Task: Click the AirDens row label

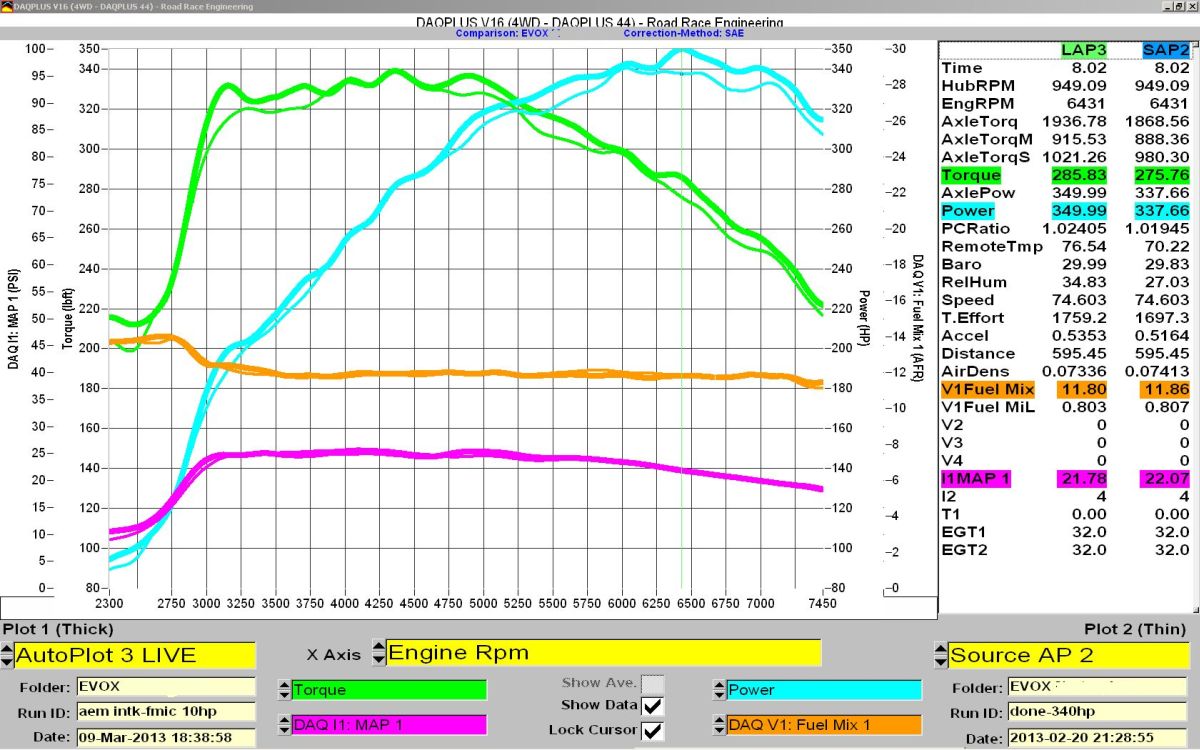Action: click(975, 371)
